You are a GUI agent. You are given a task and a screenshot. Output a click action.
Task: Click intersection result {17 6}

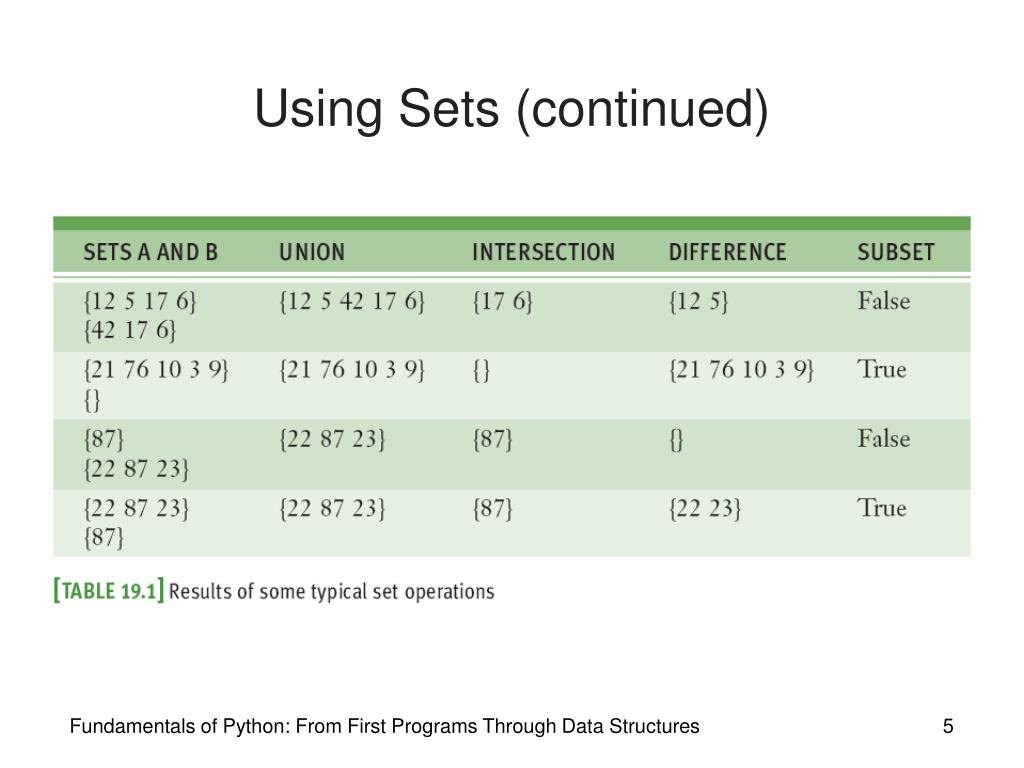pos(502,302)
